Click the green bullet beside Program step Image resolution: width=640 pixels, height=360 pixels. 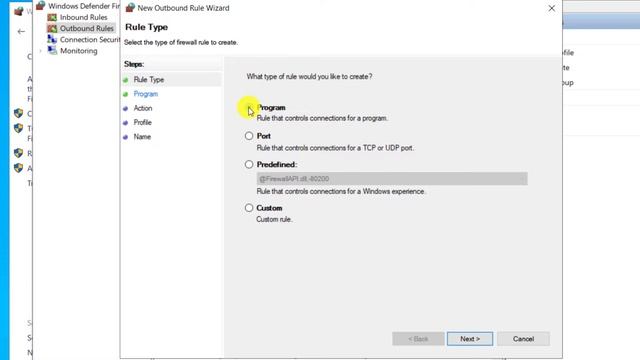[x=125, y=94]
